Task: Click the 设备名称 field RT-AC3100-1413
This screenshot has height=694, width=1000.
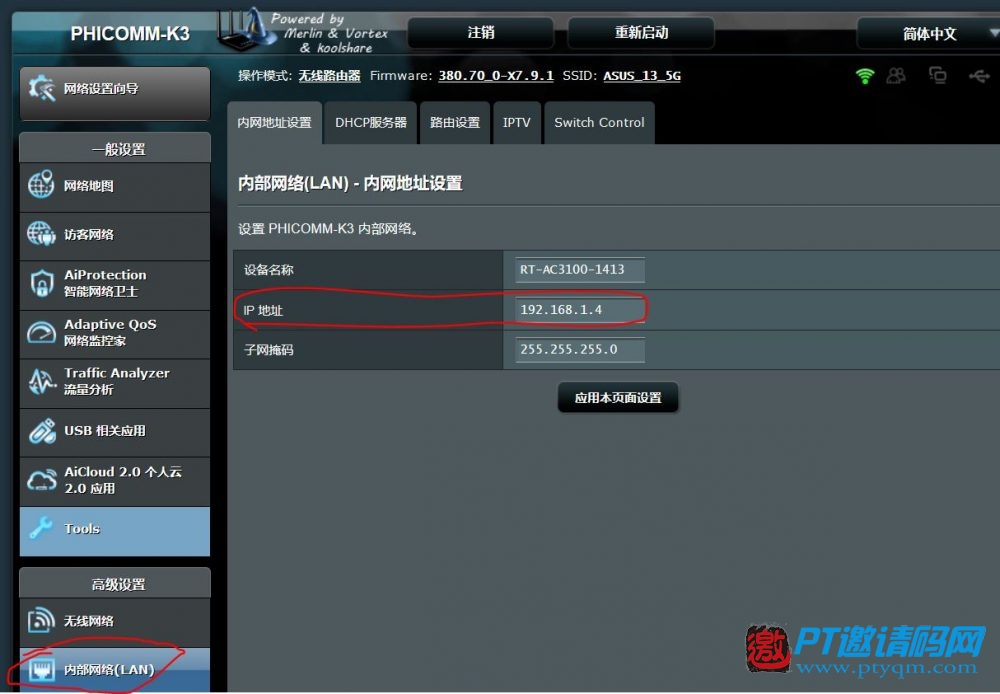Action: [x=580, y=269]
